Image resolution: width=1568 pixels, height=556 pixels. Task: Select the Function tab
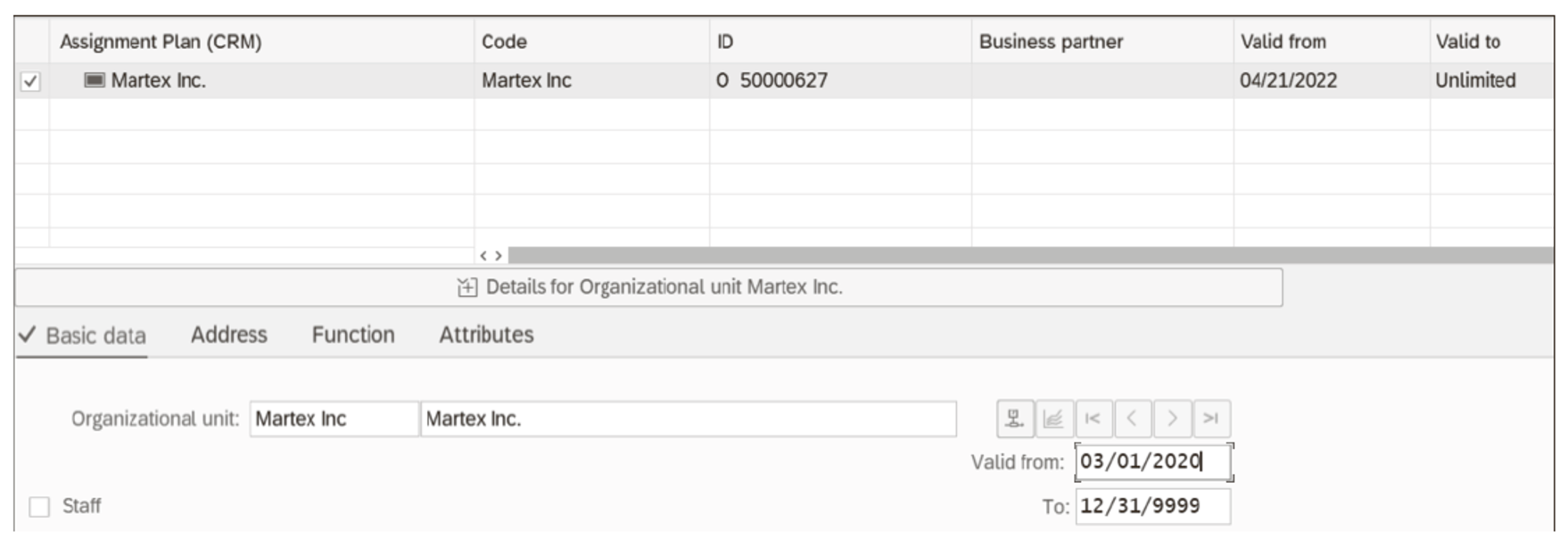pyautogui.click(x=353, y=335)
